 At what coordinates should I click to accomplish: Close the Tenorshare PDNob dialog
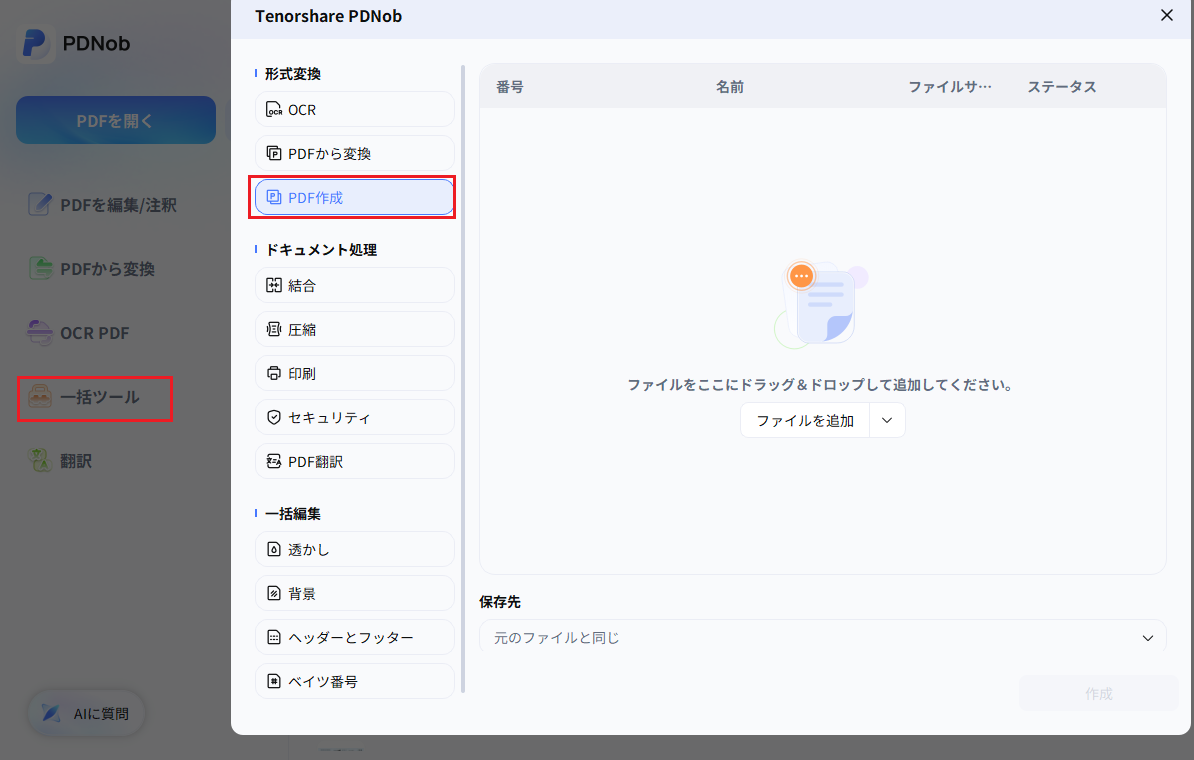(x=1167, y=15)
